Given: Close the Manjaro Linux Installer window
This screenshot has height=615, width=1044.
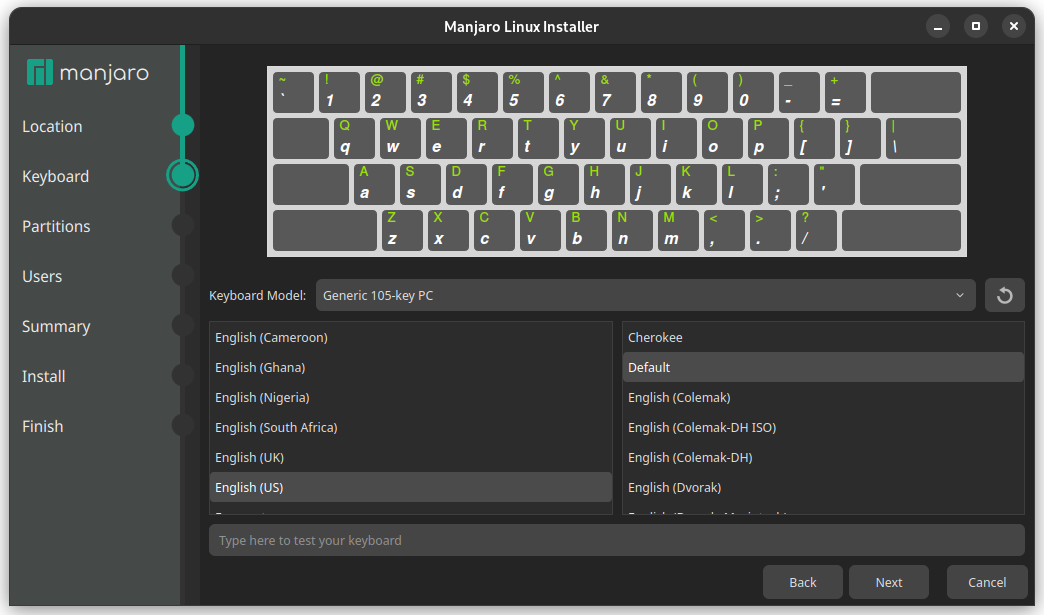Looking at the screenshot, I should click(x=1013, y=27).
